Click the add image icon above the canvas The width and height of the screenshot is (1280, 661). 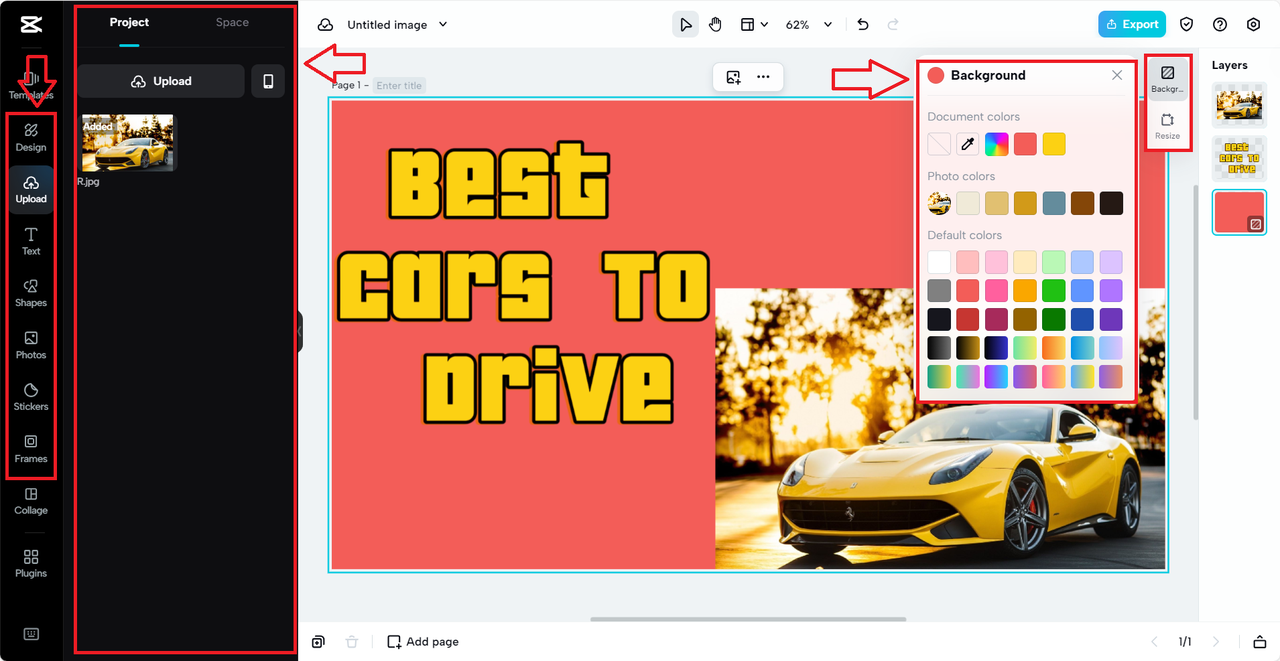click(734, 77)
